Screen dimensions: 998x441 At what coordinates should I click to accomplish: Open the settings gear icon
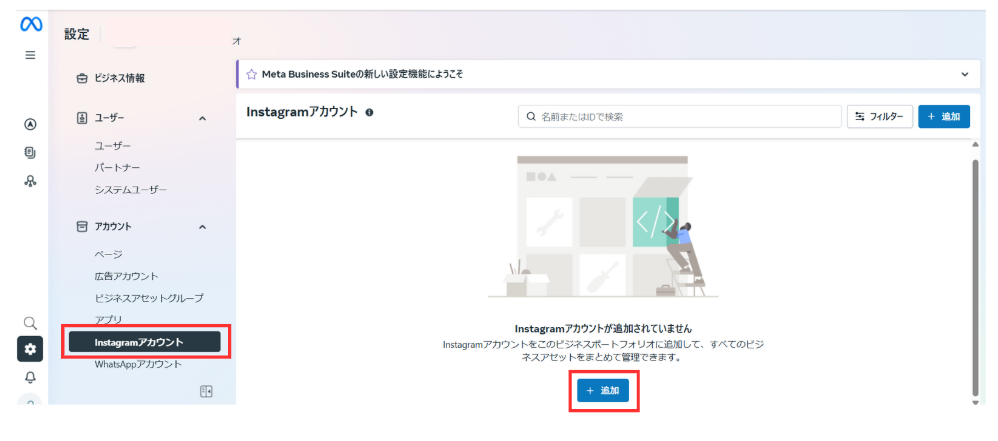click(x=30, y=349)
